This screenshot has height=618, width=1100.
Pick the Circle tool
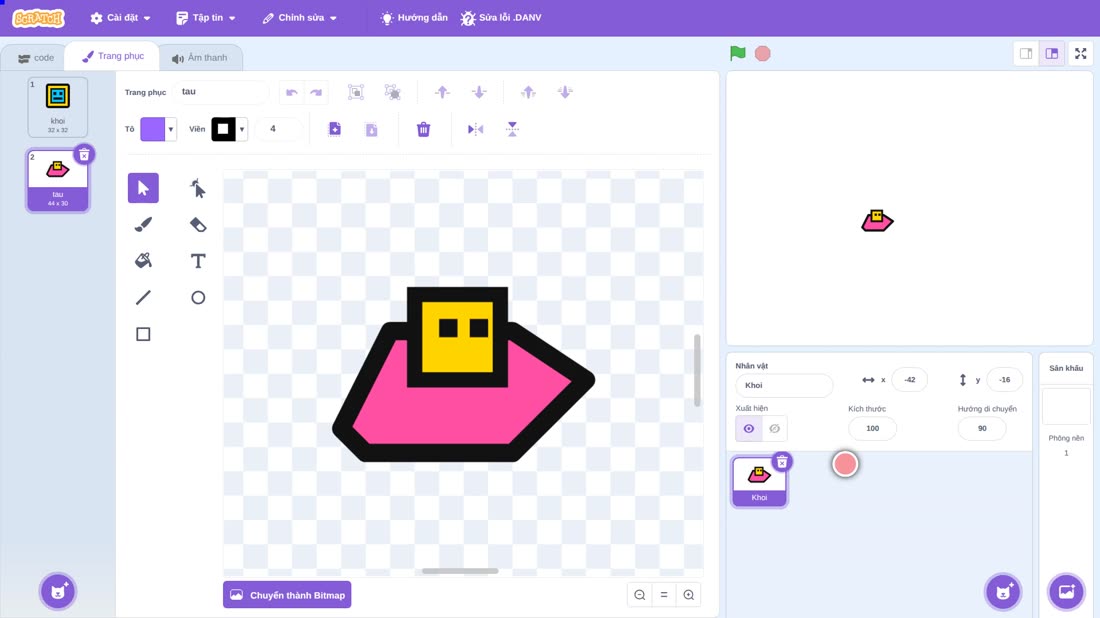click(198, 297)
